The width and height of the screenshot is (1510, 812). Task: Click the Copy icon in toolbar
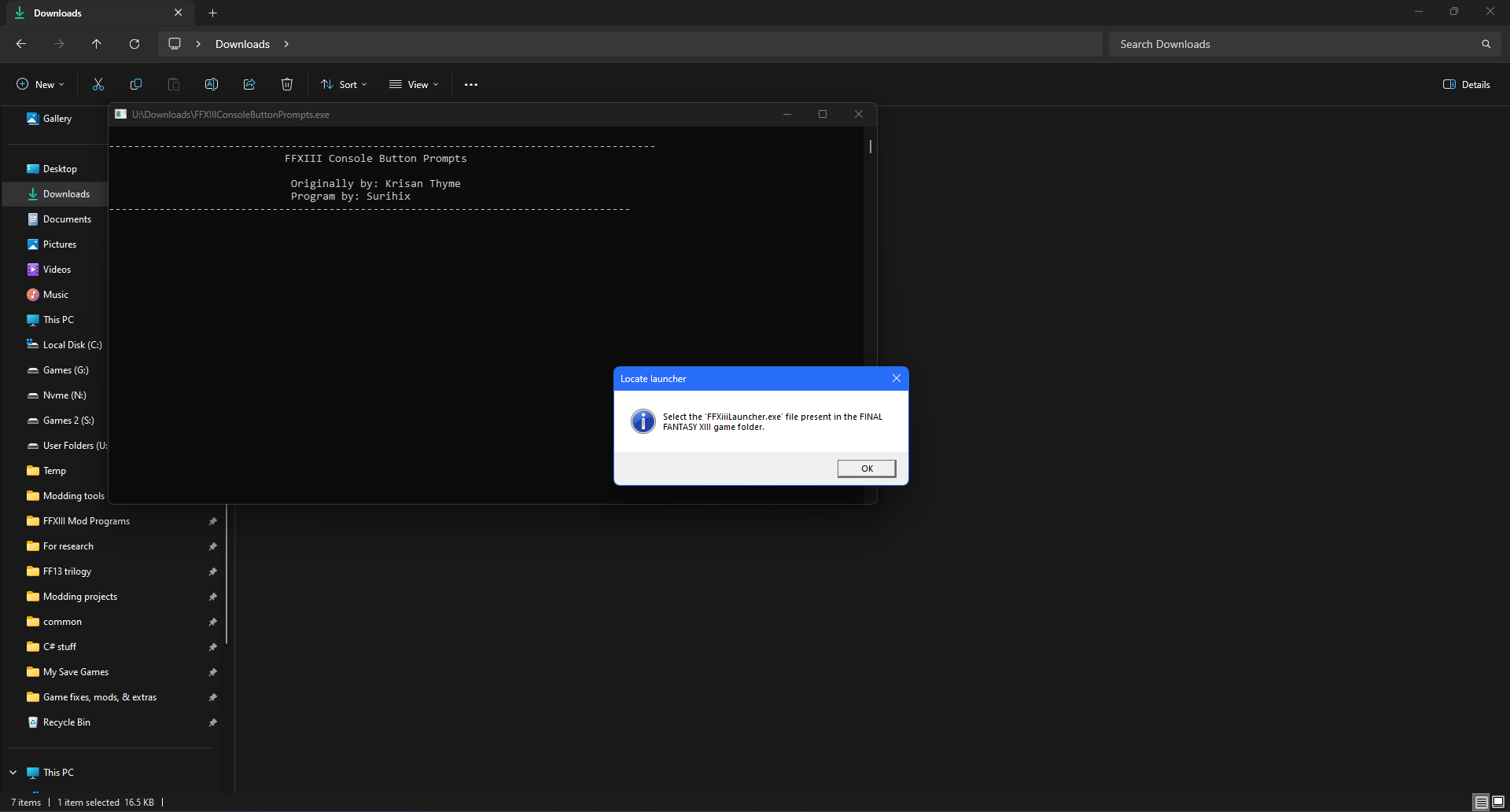[x=136, y=84]
